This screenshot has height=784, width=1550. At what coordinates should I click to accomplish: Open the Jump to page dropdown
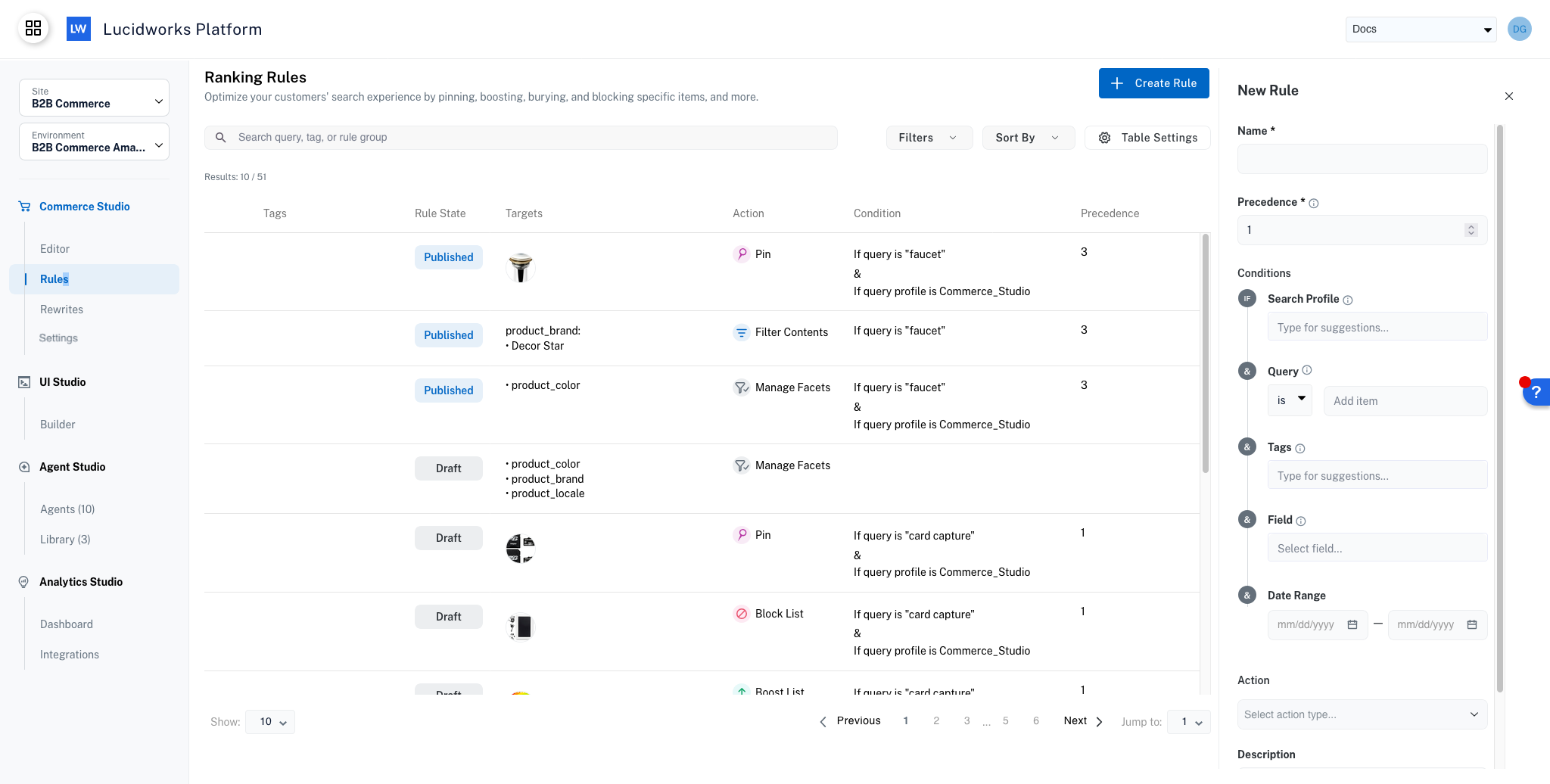point(1189,722)
